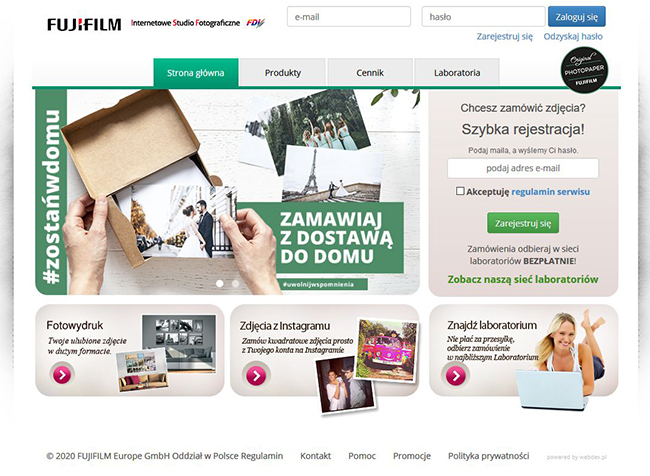The width and height of the screenshot is (650, 476).
Task: Go to the Laboratoria tab
Action: point(457,73)
